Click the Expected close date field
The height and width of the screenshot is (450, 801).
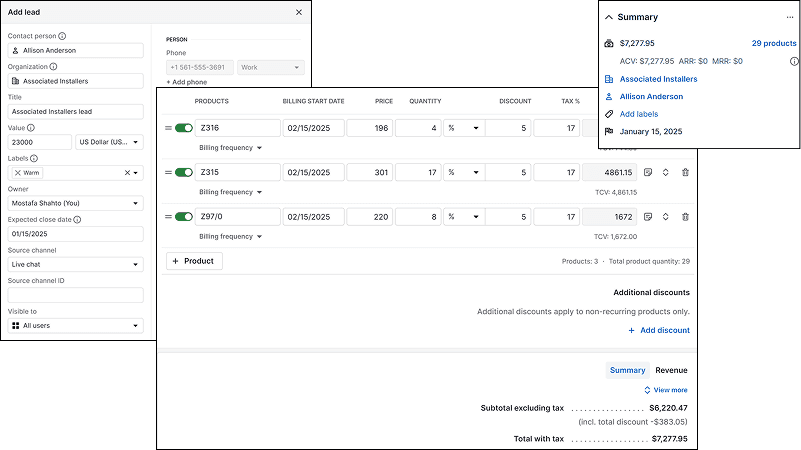coord(76,234)
